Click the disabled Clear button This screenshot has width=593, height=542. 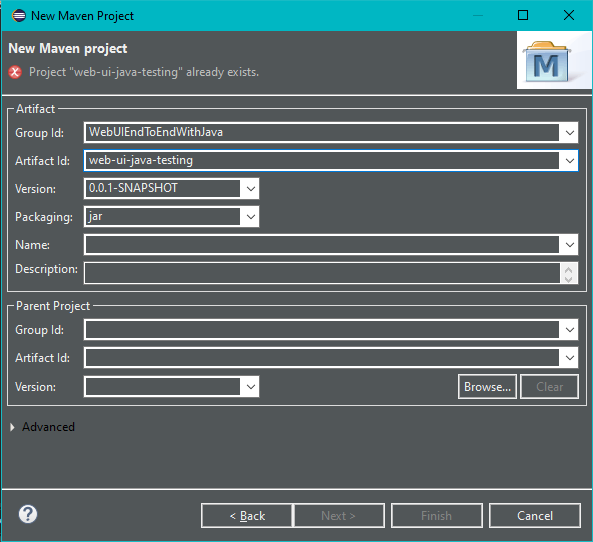[550, 387]
